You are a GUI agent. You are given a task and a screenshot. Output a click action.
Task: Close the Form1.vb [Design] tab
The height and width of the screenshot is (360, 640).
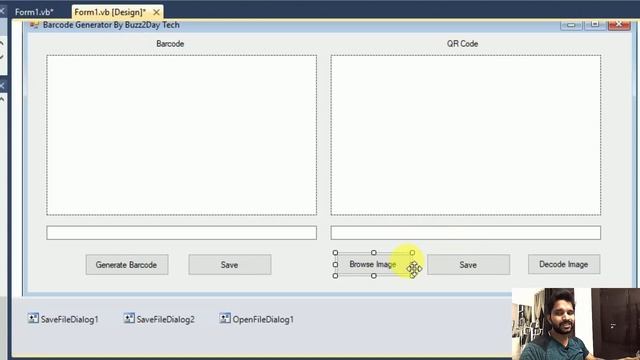click(x=156, y=12)
